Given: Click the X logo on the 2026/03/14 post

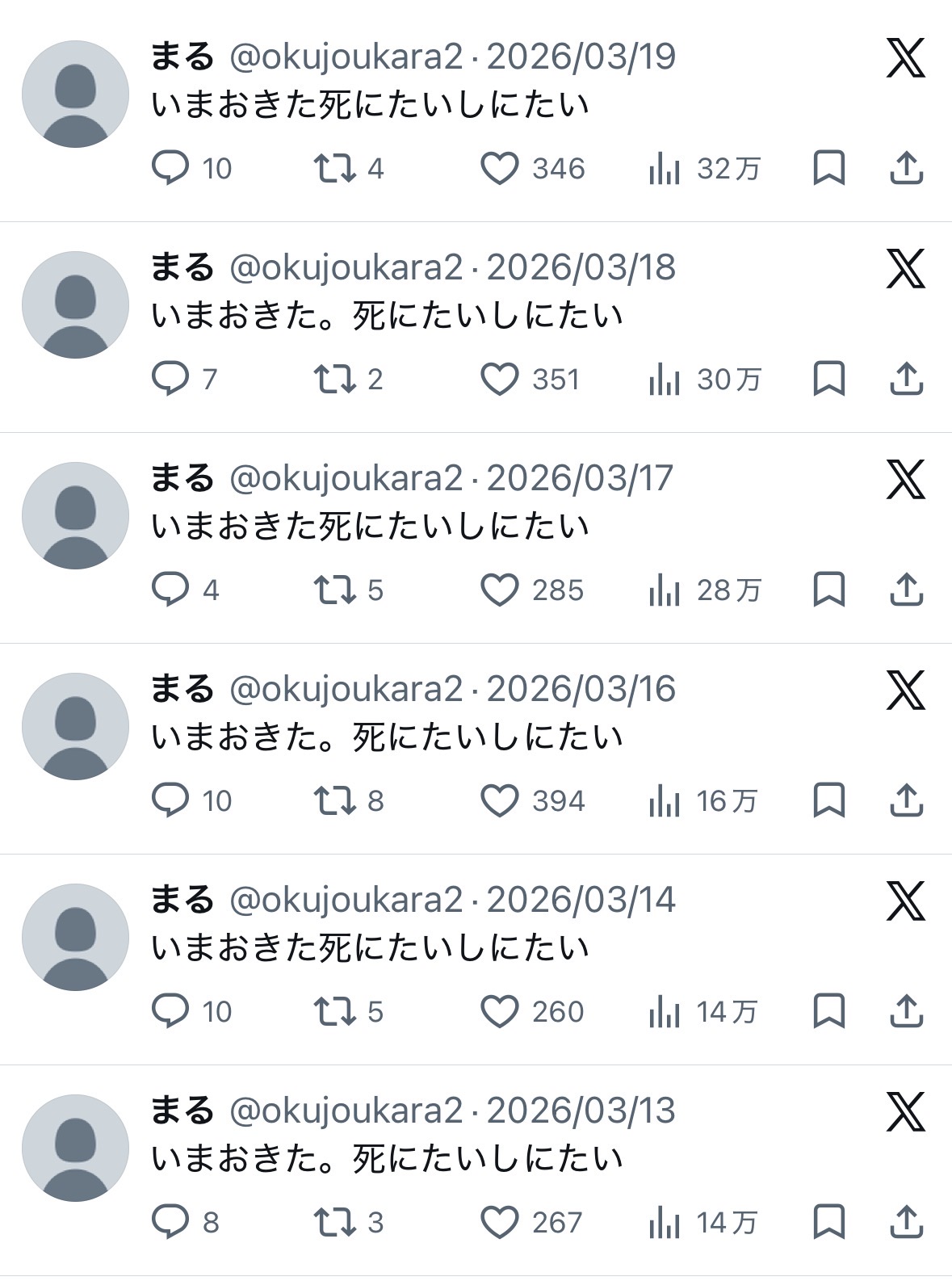Looking at the screenshot, I should 905,901.
